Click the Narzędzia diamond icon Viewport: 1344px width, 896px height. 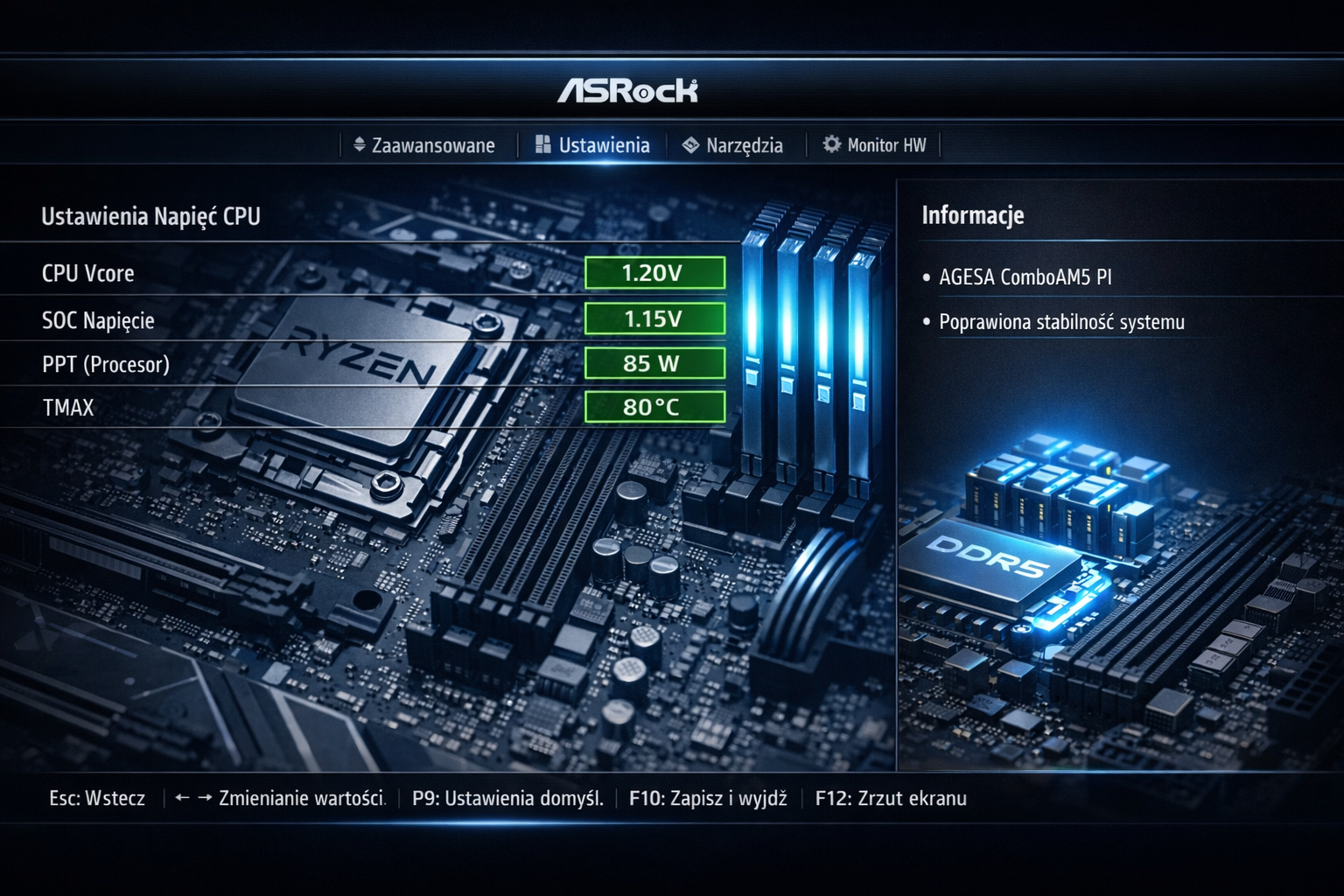pyautogui.click(x=690, y=145)
